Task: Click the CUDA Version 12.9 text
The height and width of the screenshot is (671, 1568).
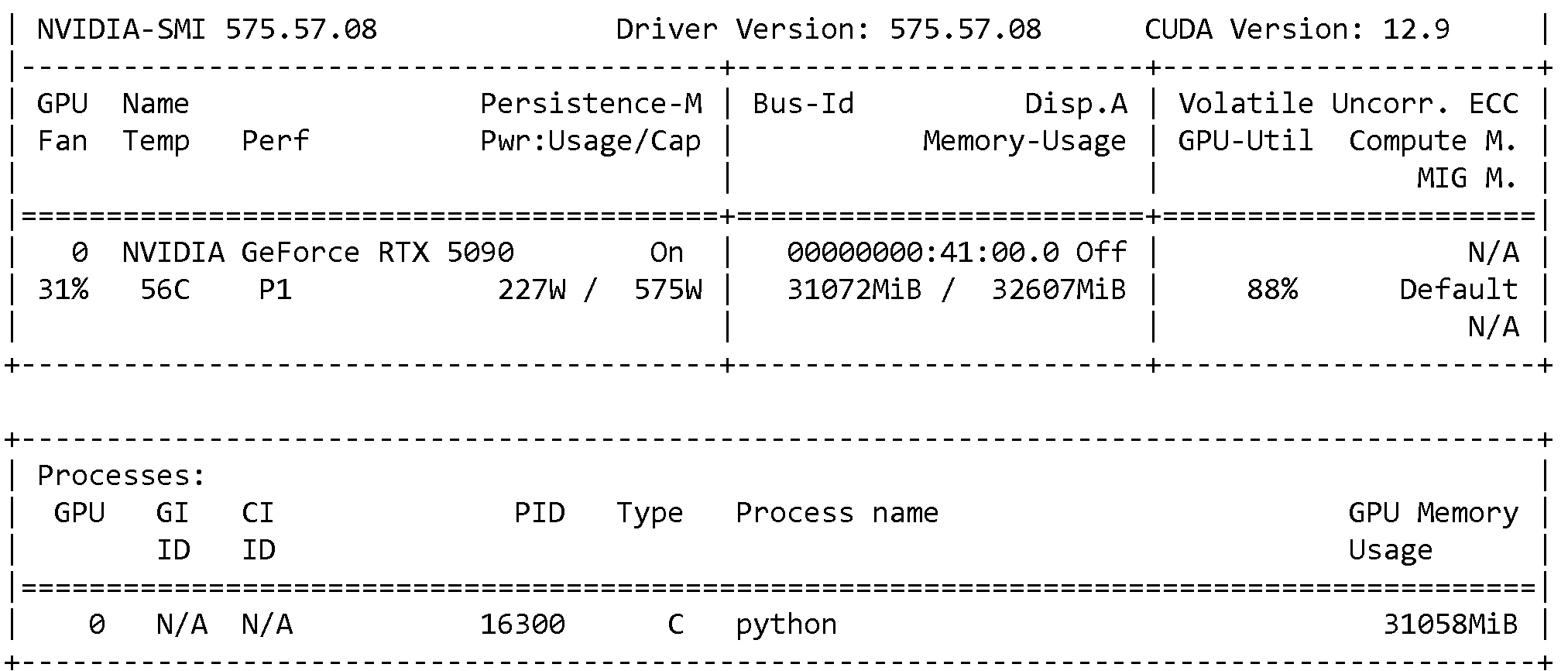Action: coord(1296,29)
